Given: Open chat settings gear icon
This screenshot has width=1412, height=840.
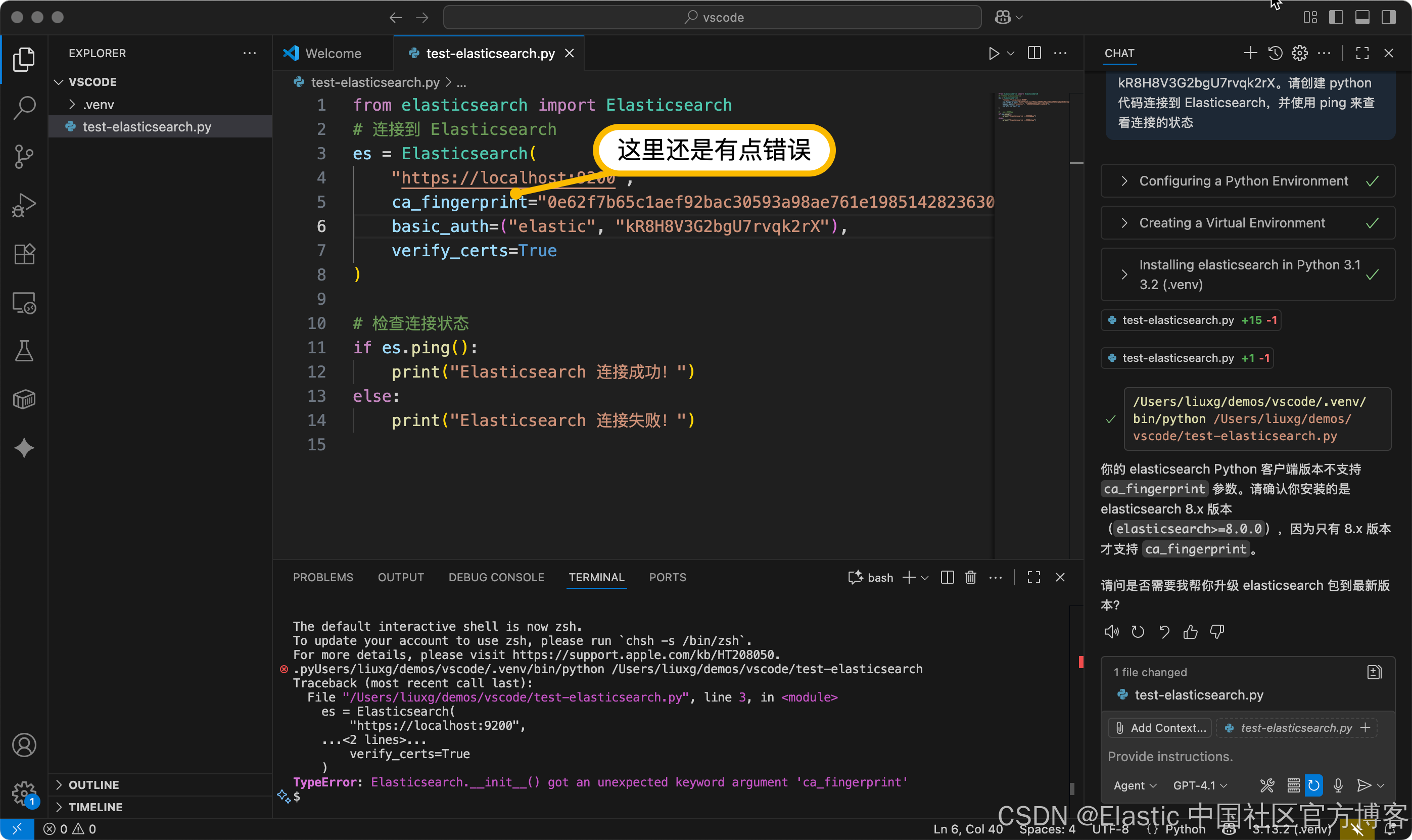Looking at the screenshot, I should 1299,53.
